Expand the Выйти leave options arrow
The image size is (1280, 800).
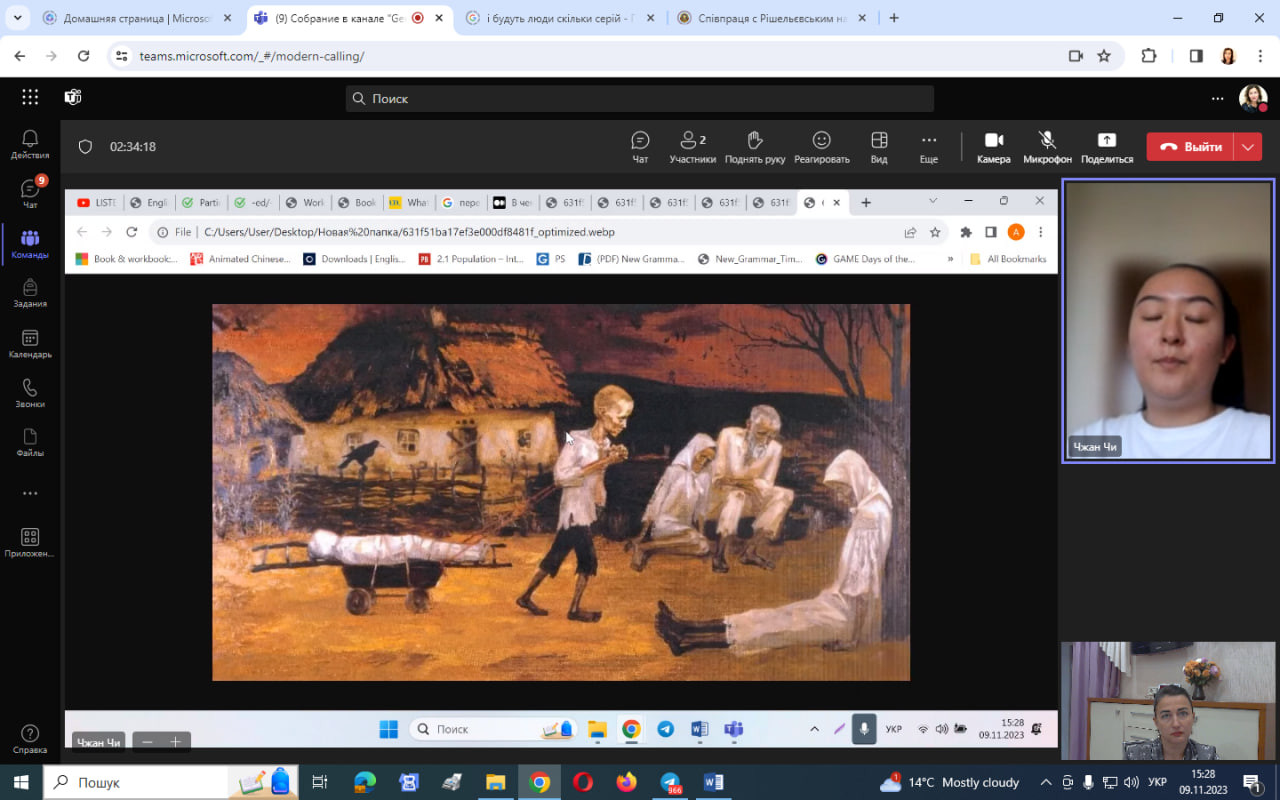1248,147
